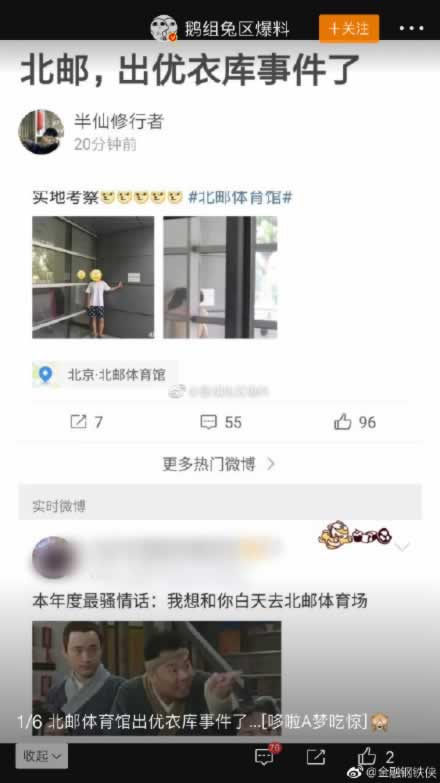Open the second photo thumbnail with windows
The height and width of the screenshot is (783, 440).
click(x=220, y=277)
